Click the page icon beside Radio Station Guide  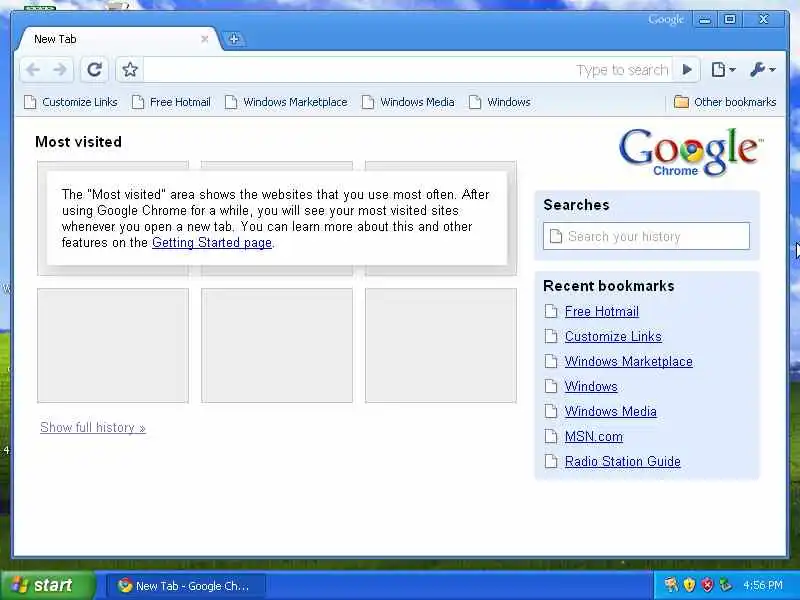(x=551, y=461)
